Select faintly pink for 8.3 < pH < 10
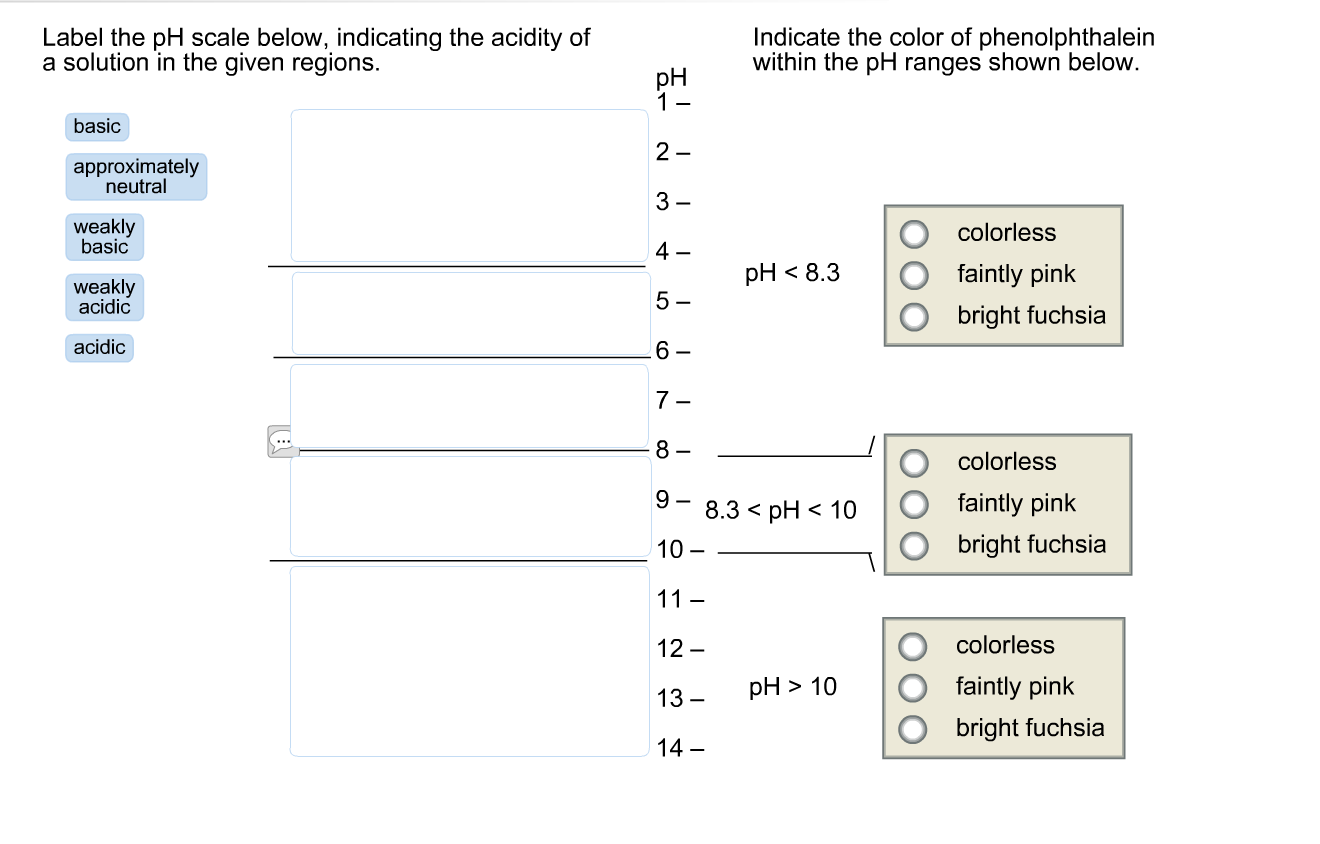 pos(913,503)
